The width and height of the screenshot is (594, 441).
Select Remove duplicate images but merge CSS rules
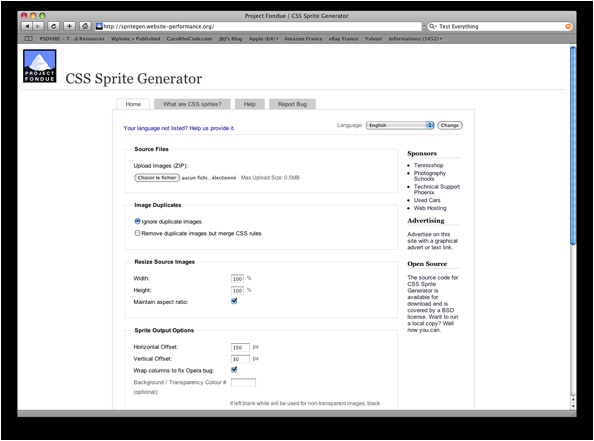138,233
